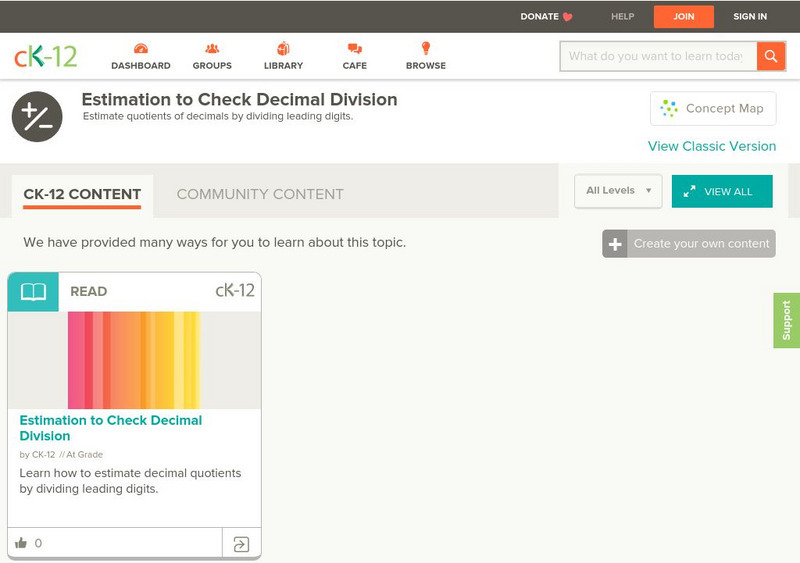This screenshot has height=563, width=800.
Task: Click Sign In
Action: 750,16
